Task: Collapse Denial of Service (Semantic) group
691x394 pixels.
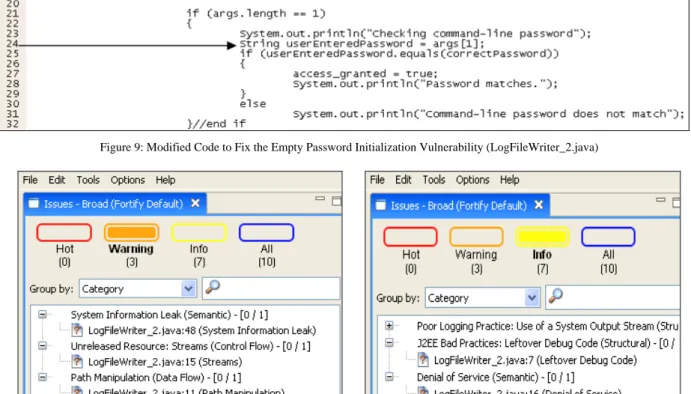Action: coord(389,376)
